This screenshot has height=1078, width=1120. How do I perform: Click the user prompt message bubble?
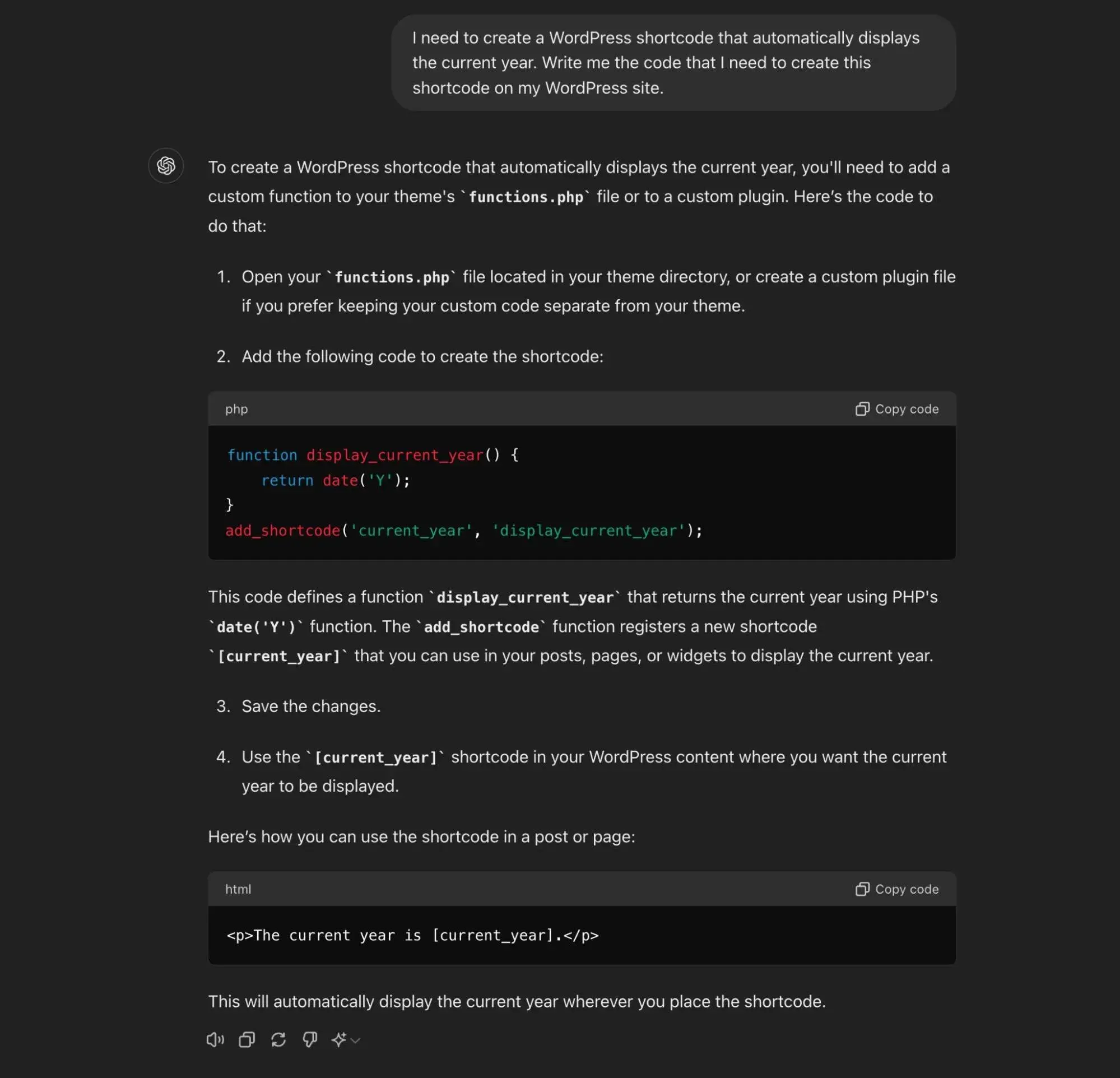[672, 63]
